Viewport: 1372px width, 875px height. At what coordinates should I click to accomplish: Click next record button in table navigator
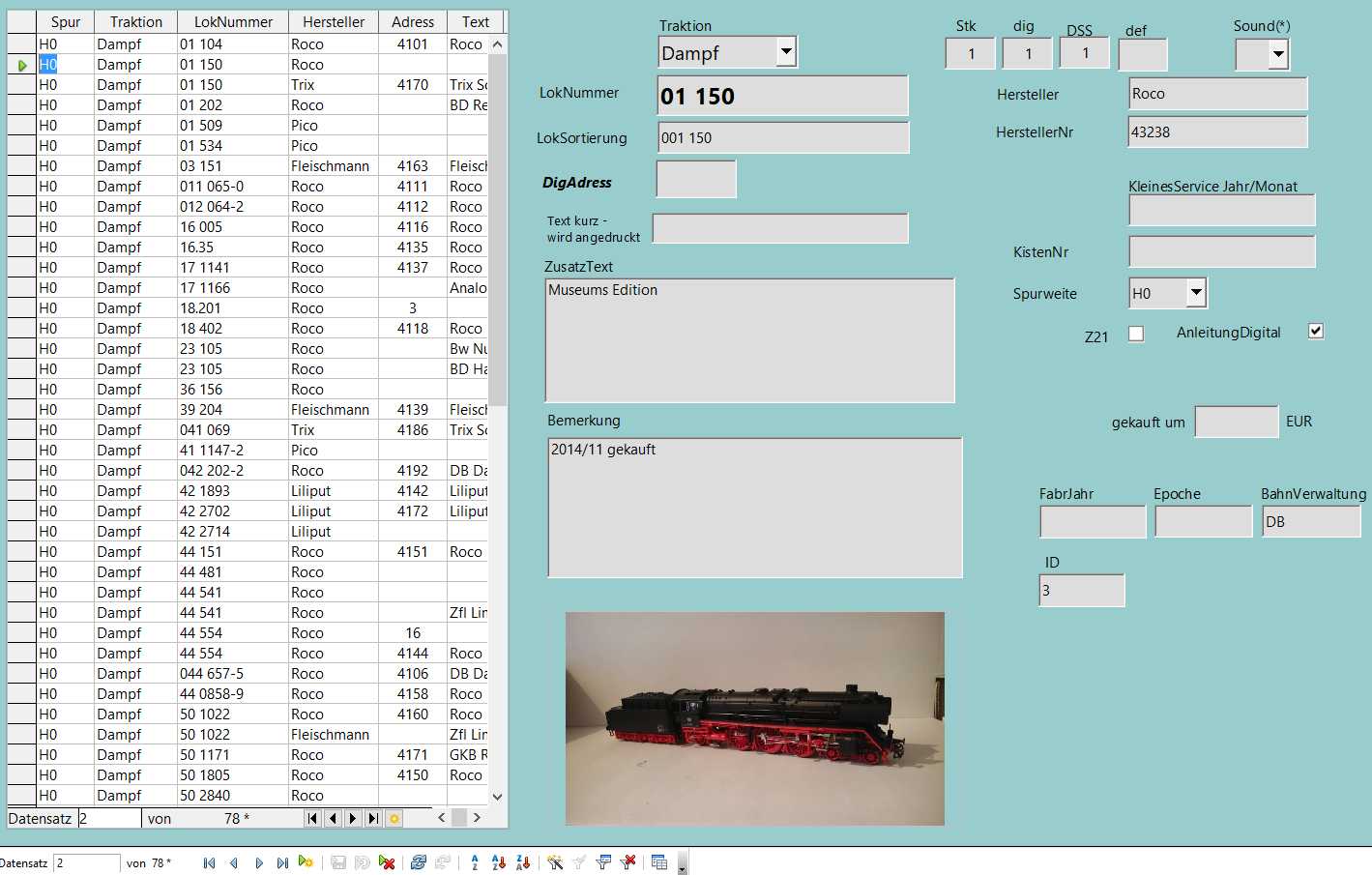pos(353,818)
